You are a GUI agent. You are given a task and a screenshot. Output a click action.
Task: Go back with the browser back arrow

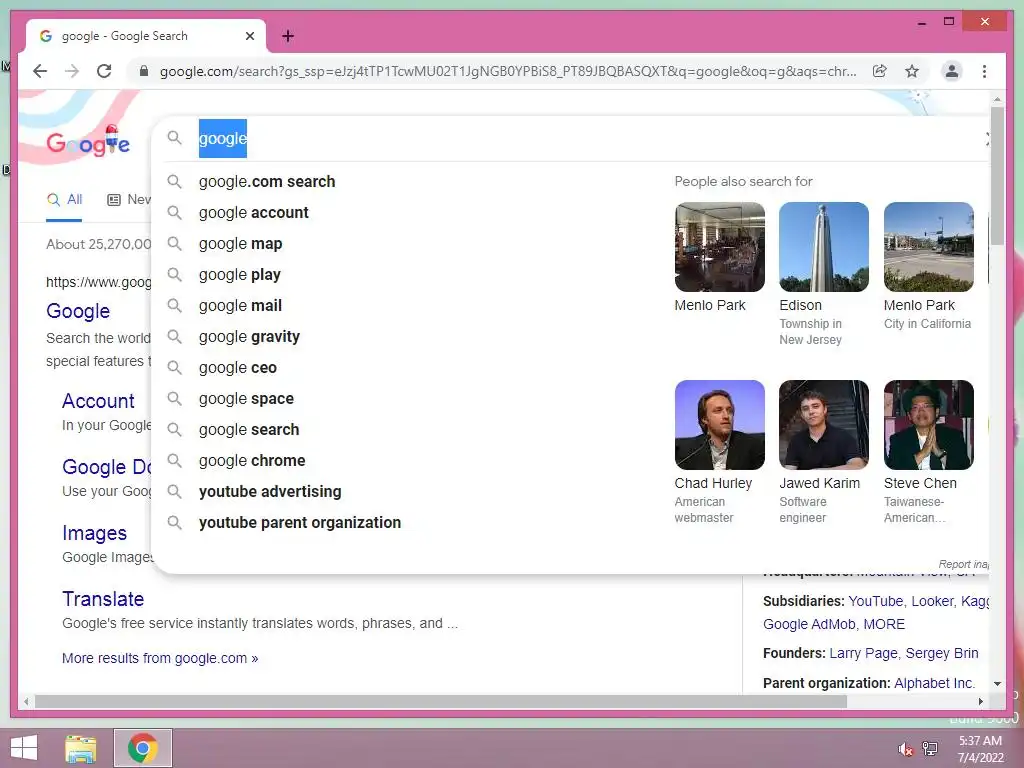click(40, 71)
